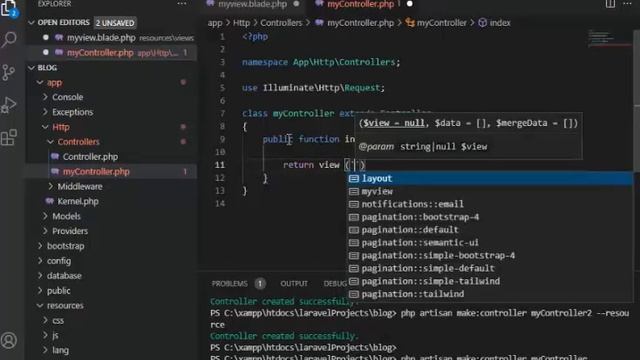Screen dimensions: 640x360
Task: Open editor more actions ellipsis
Action: click(627, 4)
